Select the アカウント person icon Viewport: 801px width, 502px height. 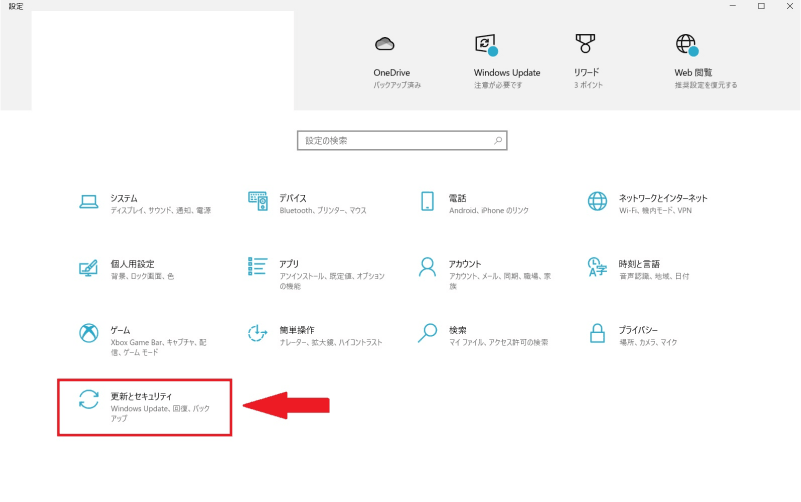coord(427,267)
